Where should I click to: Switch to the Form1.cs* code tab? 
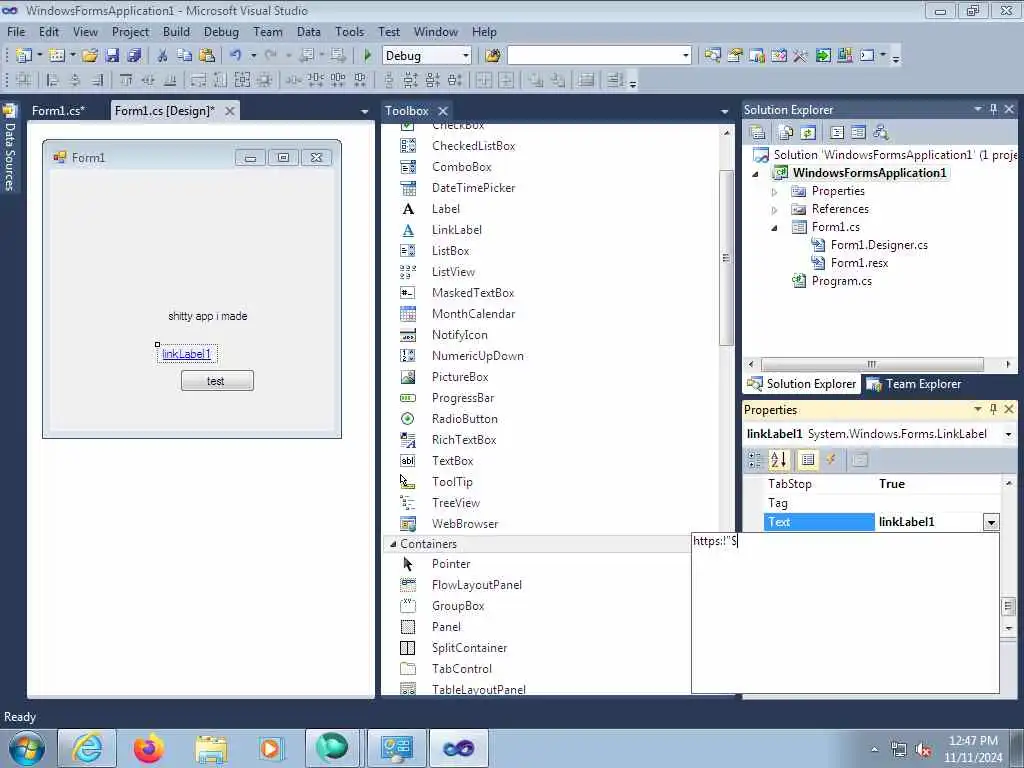click(59, 111)
